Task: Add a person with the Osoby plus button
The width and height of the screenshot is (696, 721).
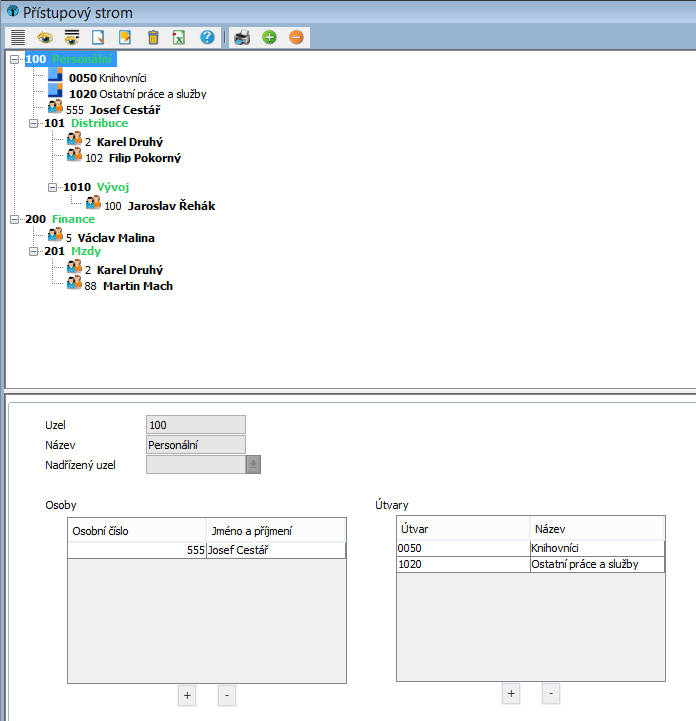Action: pyautogui.click(x=187, y=694)
